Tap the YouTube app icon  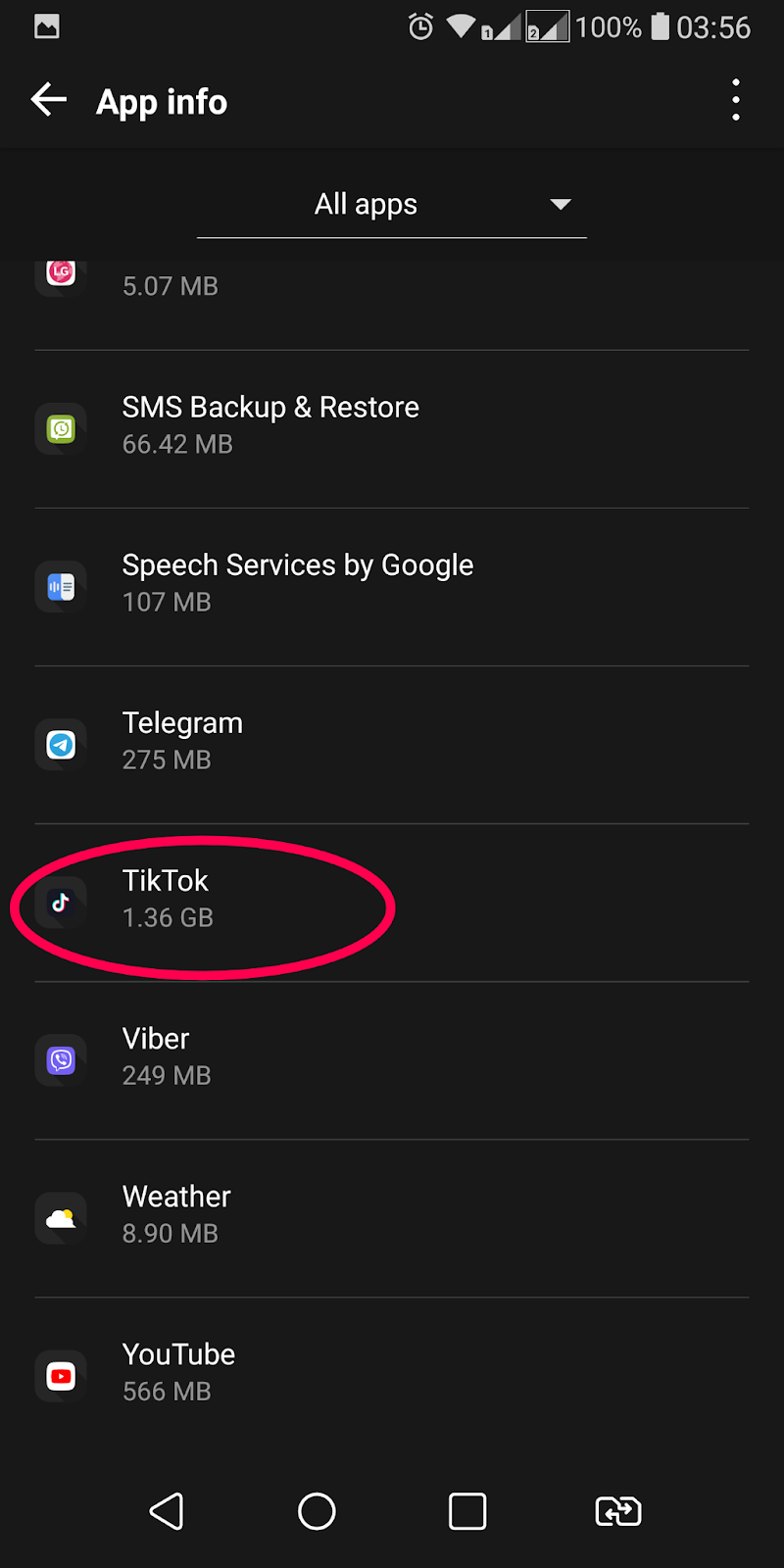point(61,1376)
